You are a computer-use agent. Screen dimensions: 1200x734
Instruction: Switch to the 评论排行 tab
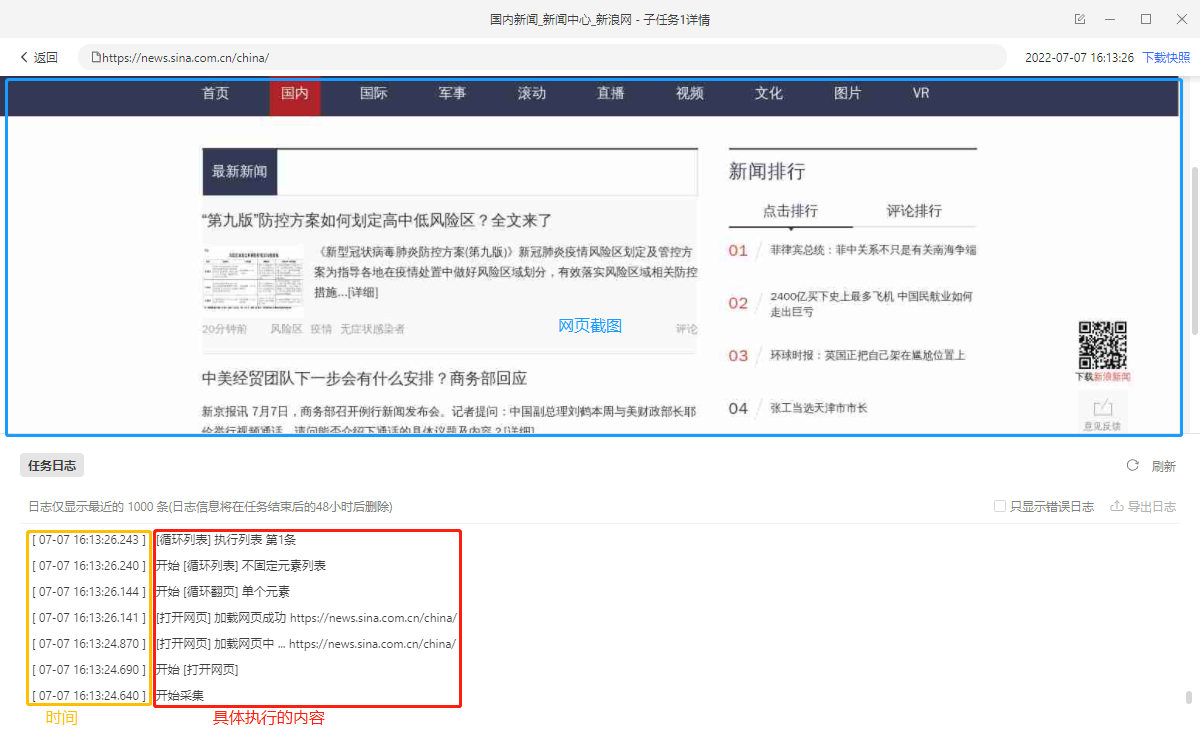tap(914, 211)
